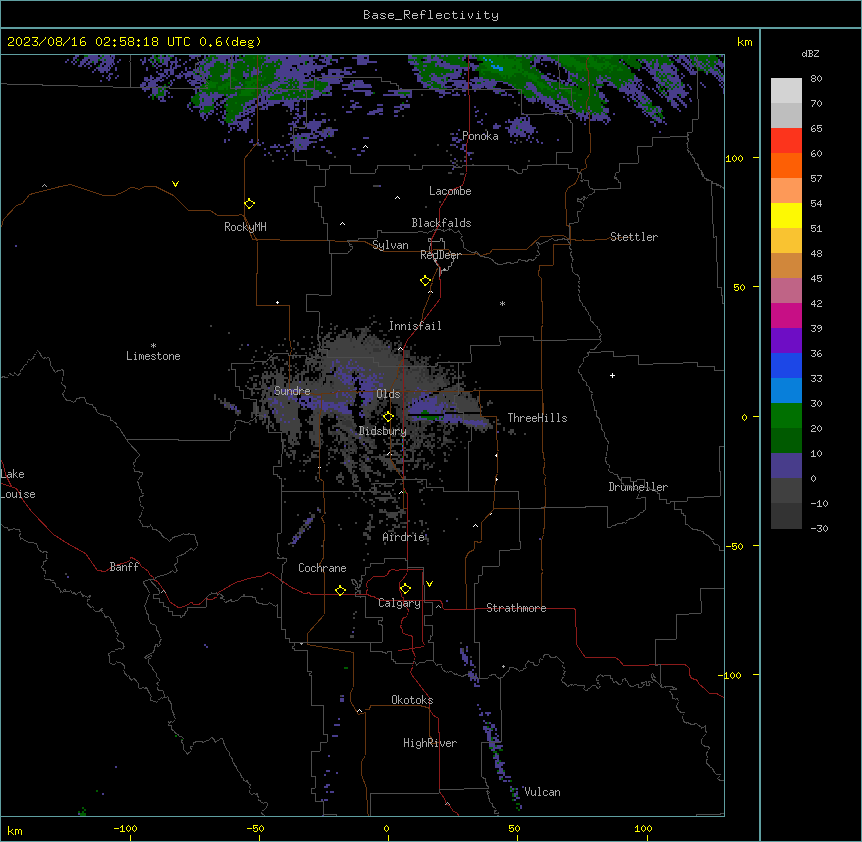Click the asterisk marker above Limestone label
This screenshot has width=862, height=842.
click(x=153, y=346)
